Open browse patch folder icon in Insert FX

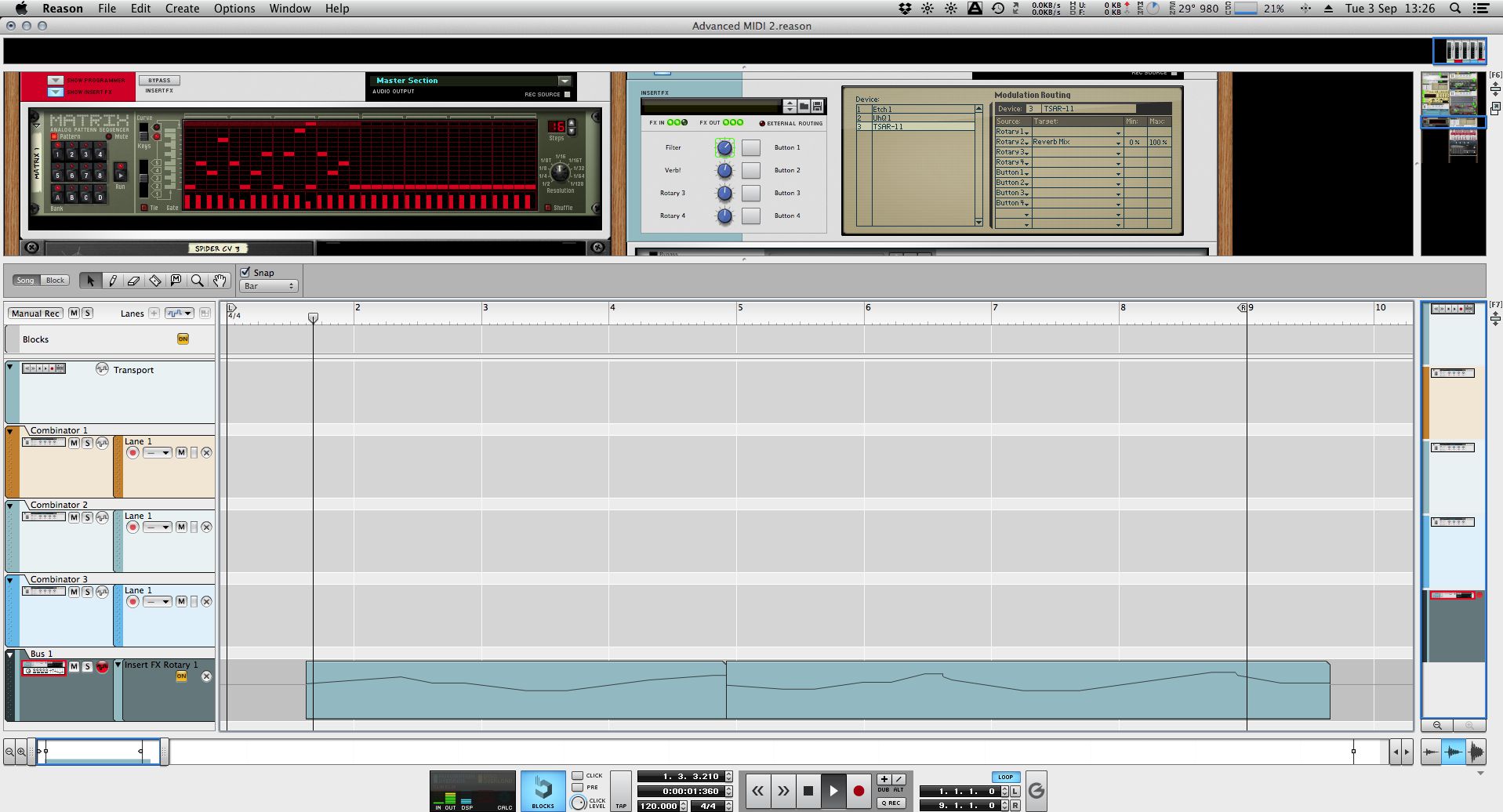pos(804,106)
